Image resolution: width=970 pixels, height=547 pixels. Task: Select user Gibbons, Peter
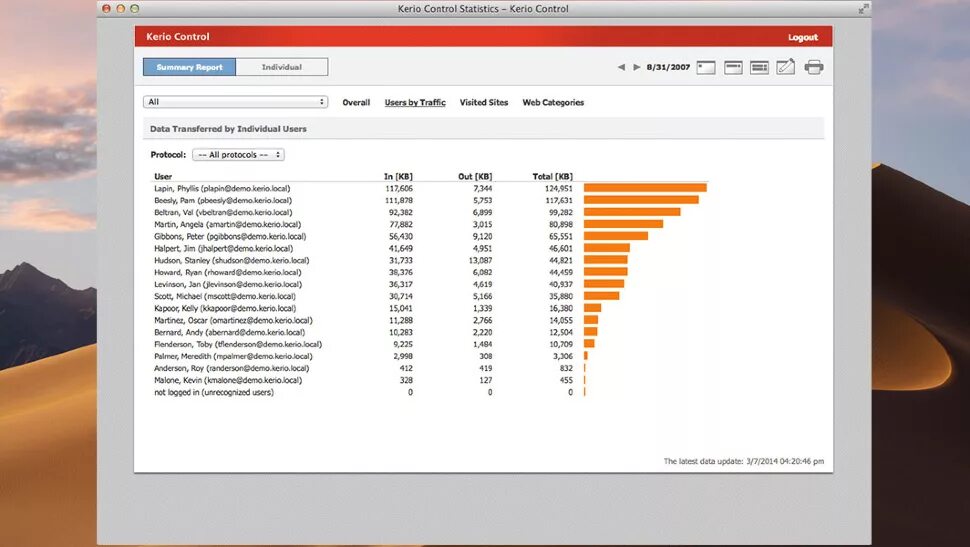pos(230,236)
